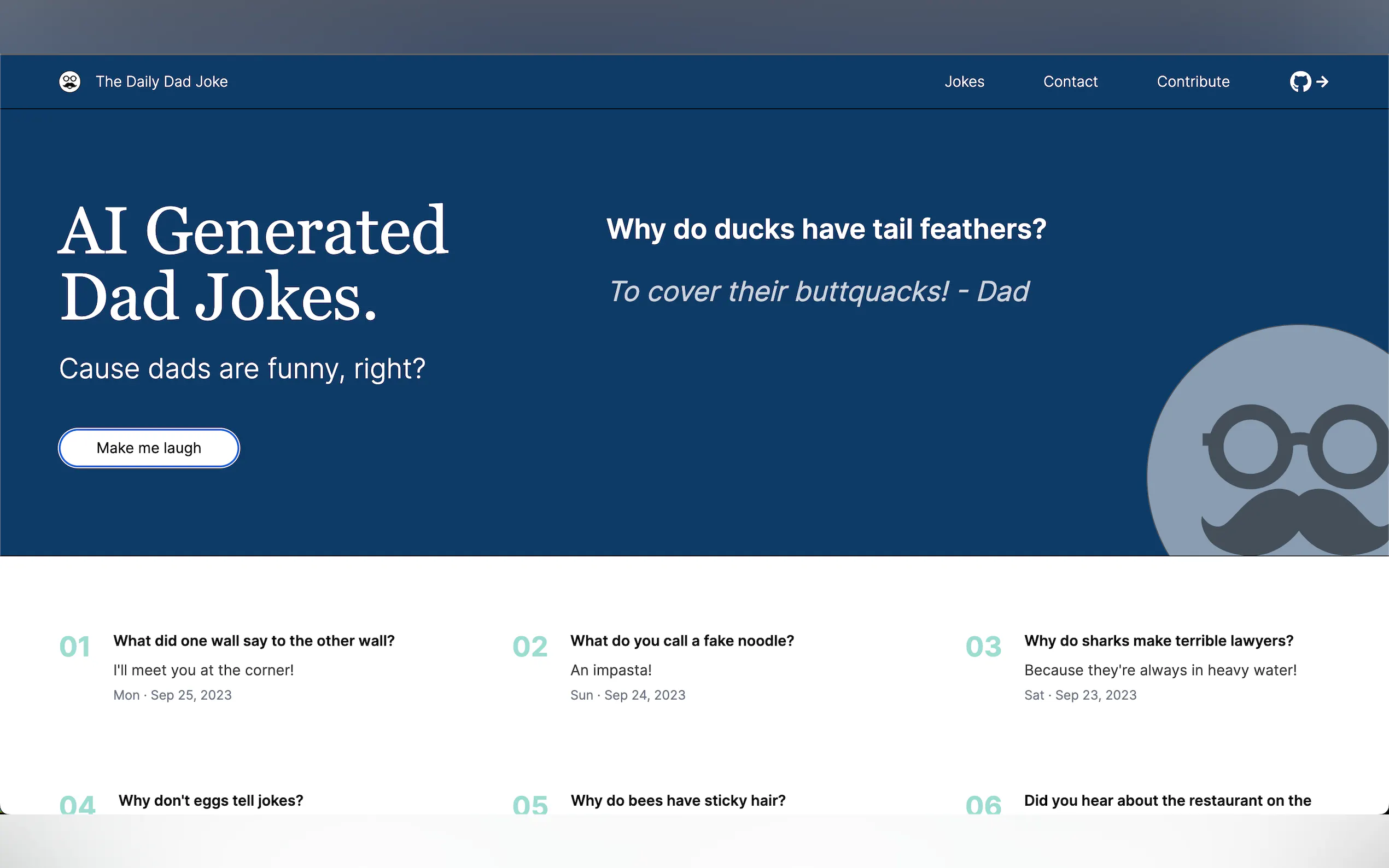
Task: Open the fake noodle joke title
Action: coord(681,641)
